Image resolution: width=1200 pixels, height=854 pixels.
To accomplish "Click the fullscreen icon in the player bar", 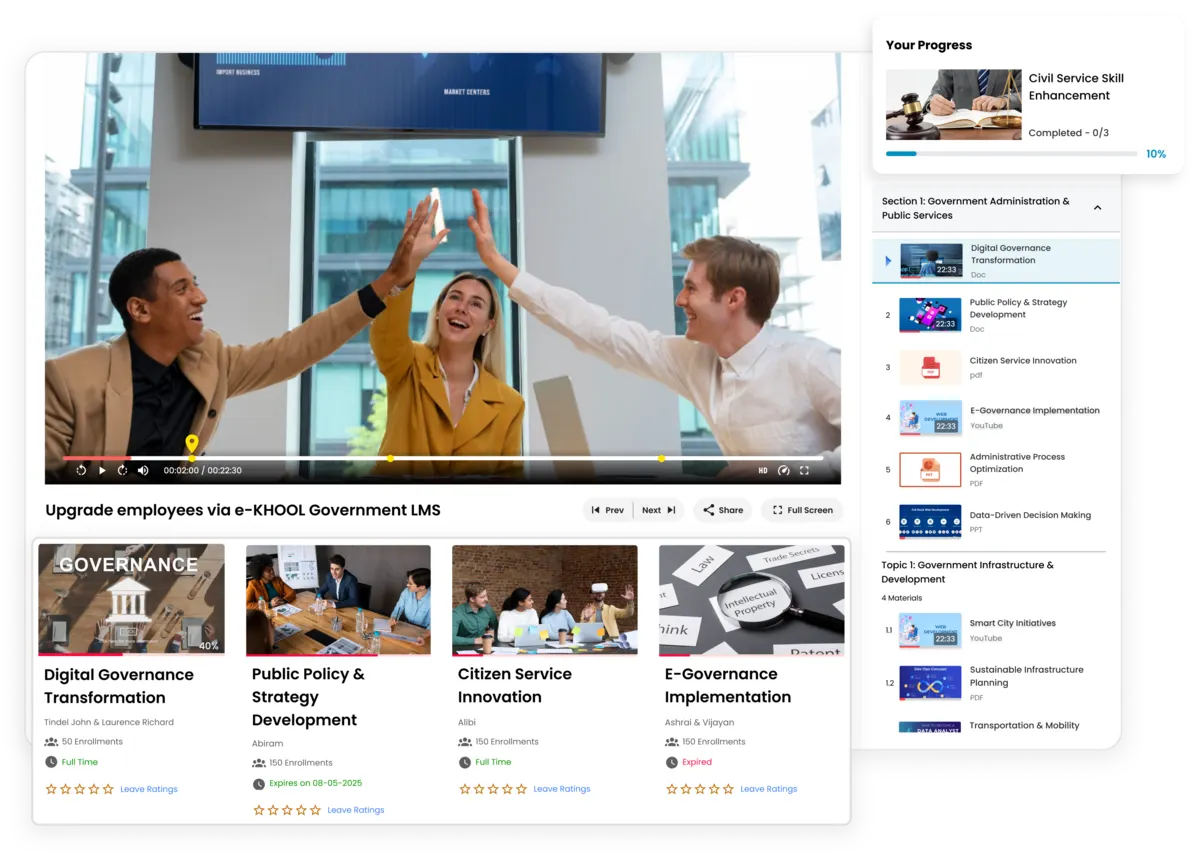I will 804,470.
